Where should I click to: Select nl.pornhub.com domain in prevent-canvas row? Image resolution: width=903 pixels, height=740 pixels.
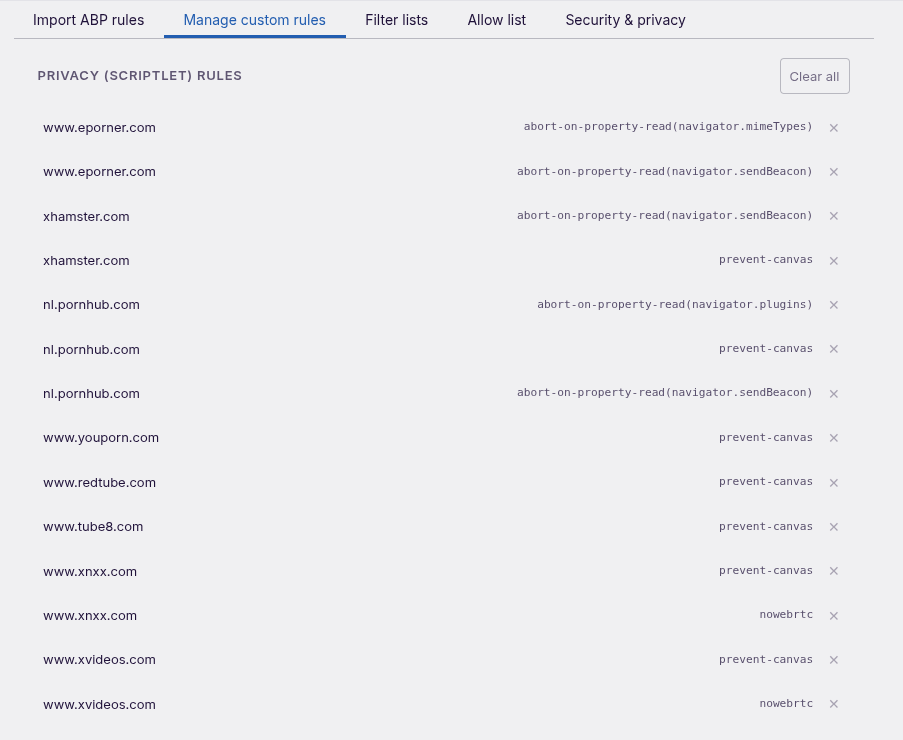(x=91, y=350)
